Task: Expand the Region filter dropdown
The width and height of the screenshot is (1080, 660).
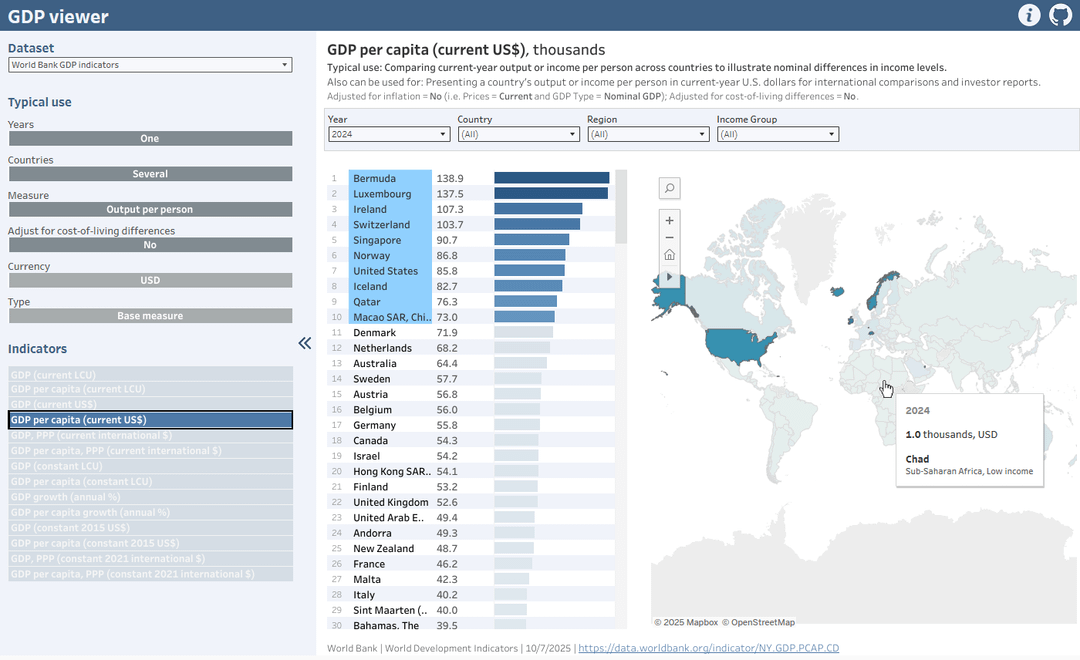Action: (x=648, y=134)
